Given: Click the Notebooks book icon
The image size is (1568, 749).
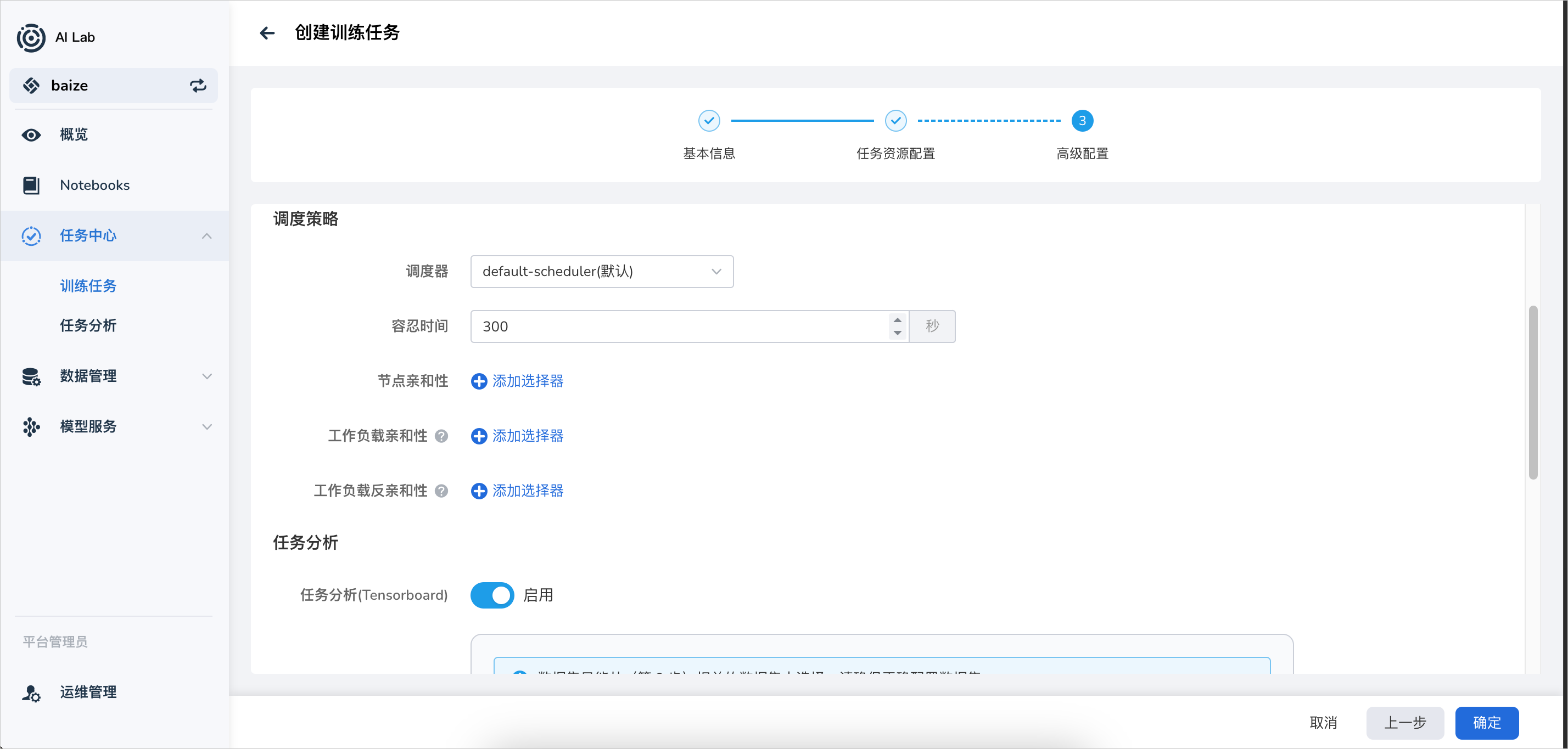Looking at the screenshot, I should pyautogui.click(x=31, y=185).
